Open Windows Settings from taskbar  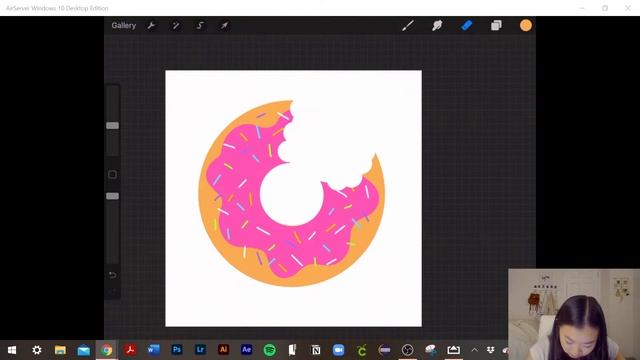point(37,350)
